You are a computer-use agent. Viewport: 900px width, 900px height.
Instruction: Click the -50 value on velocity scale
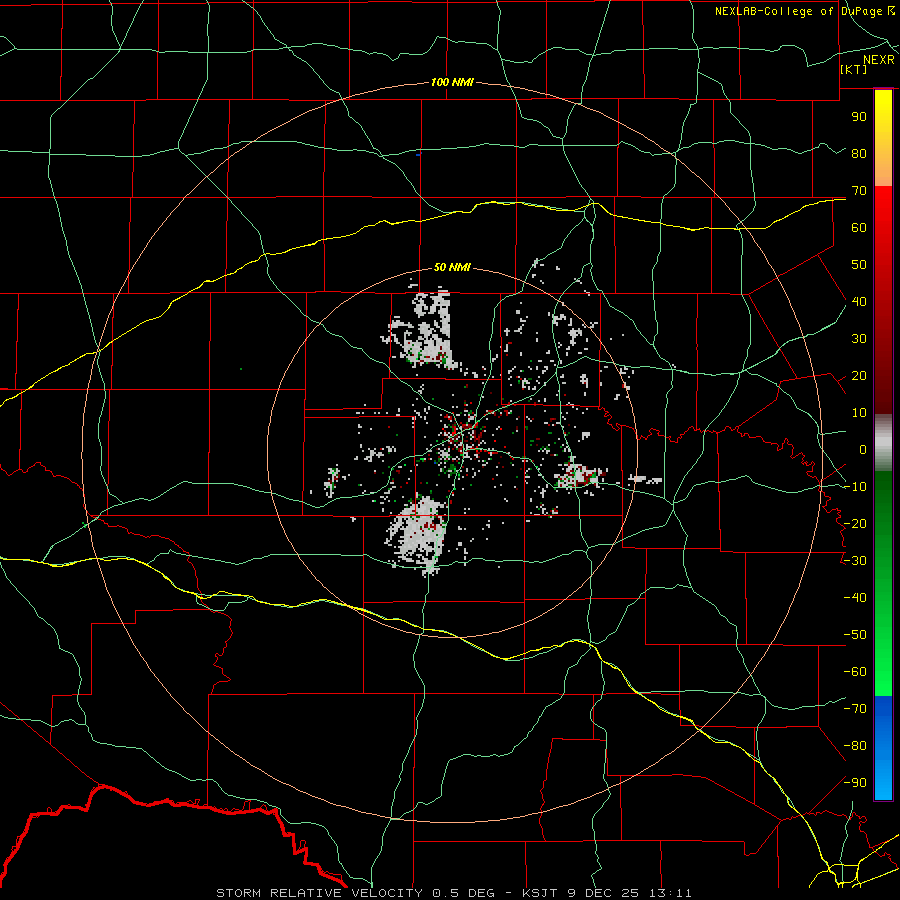[855, 635]
